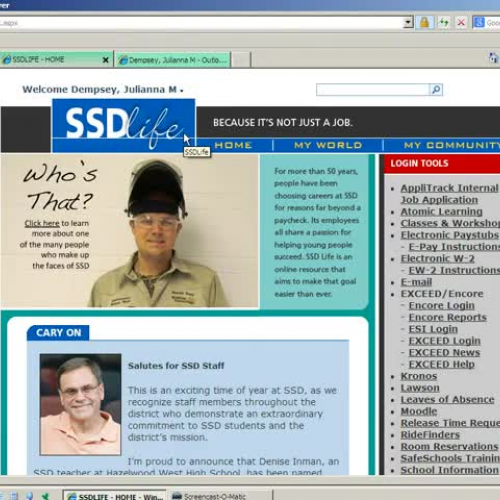The image size is (500, 500).
Task: Open the Electronic W-2 link
Action: [x=437, y=259]
